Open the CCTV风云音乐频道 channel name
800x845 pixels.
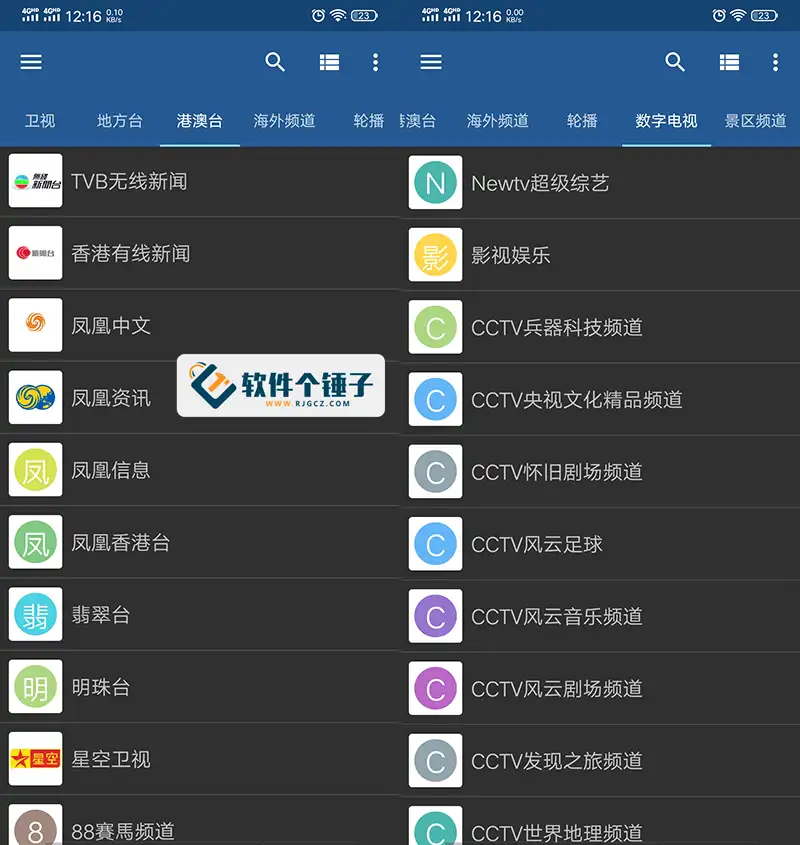557,617
